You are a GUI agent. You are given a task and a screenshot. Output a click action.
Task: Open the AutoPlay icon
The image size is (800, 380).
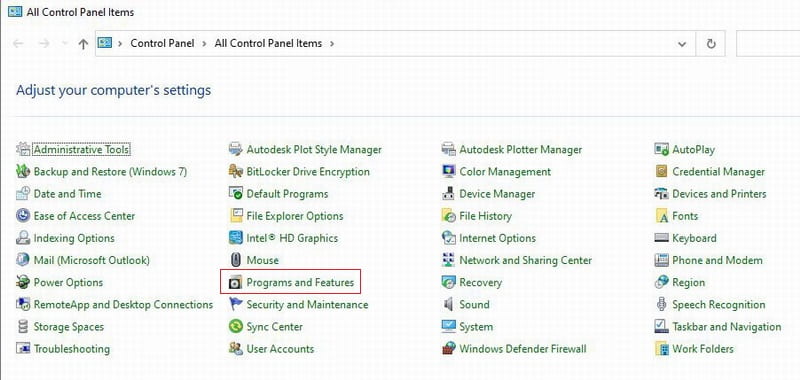click(x=661, y=149)
